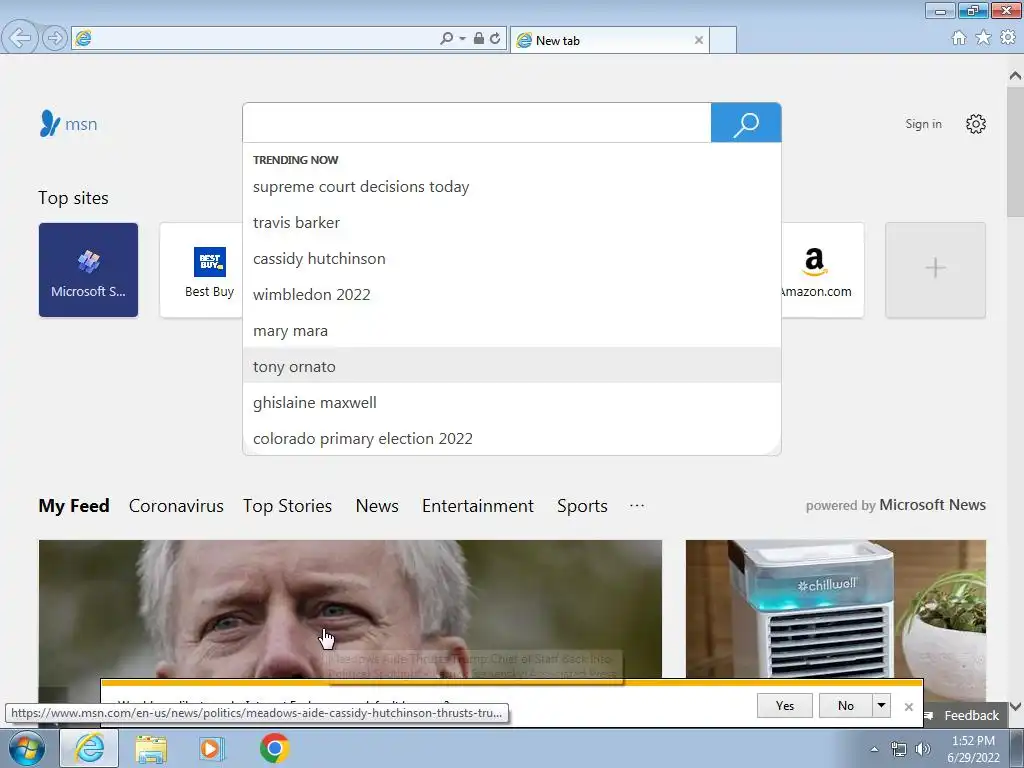The width and height of the screenshot is (1024, 768).
Task: Open MSN page settings gear
Action: pyautogui.click(x=976, y=124)
